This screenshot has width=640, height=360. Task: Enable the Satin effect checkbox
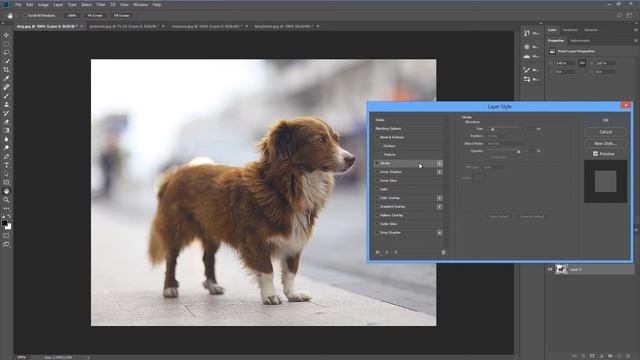point(377,189)
